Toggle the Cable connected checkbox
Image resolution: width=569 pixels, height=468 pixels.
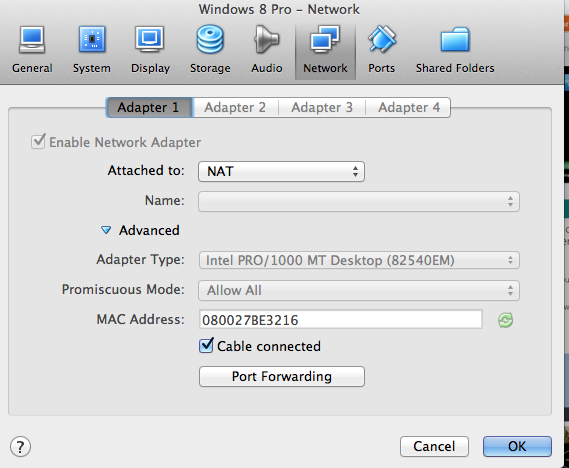(x=206, y=346)
